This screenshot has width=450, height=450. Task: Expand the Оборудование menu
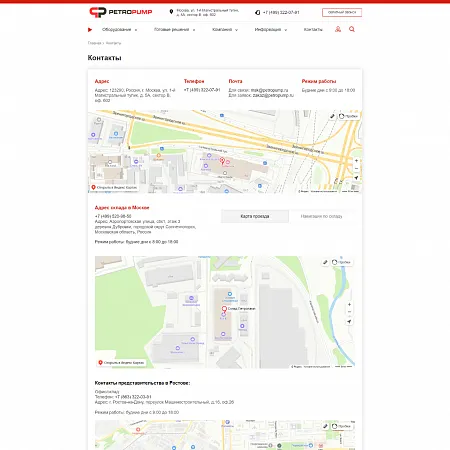119,30
